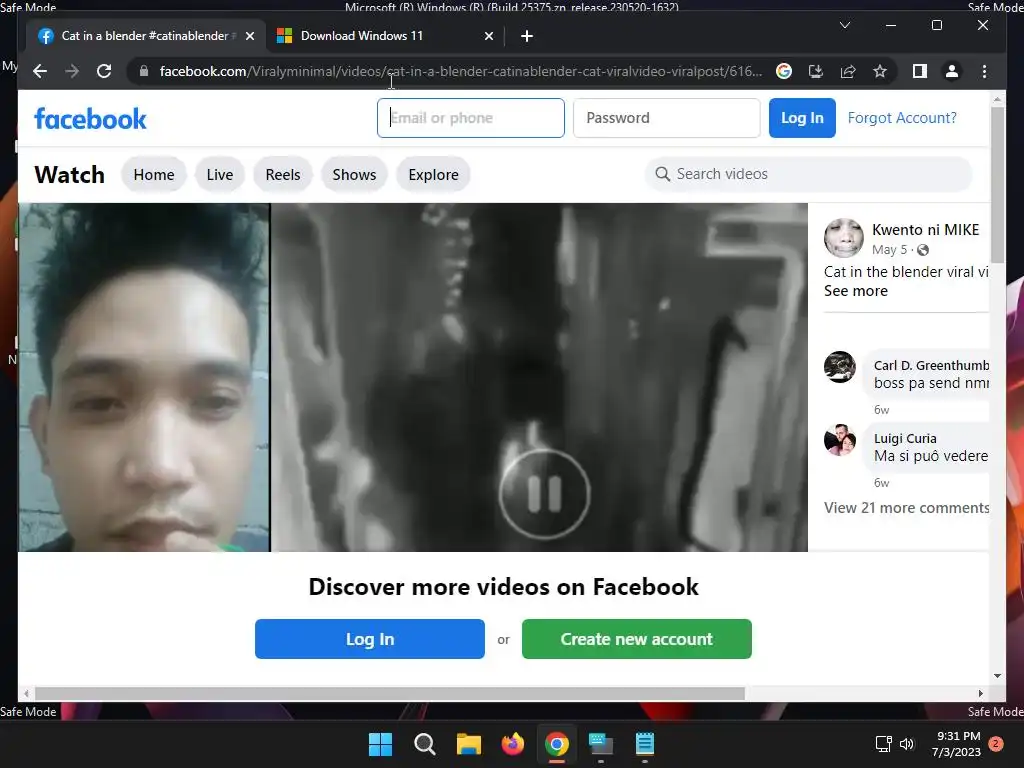Focus the Email or phone field

(470, 118)
